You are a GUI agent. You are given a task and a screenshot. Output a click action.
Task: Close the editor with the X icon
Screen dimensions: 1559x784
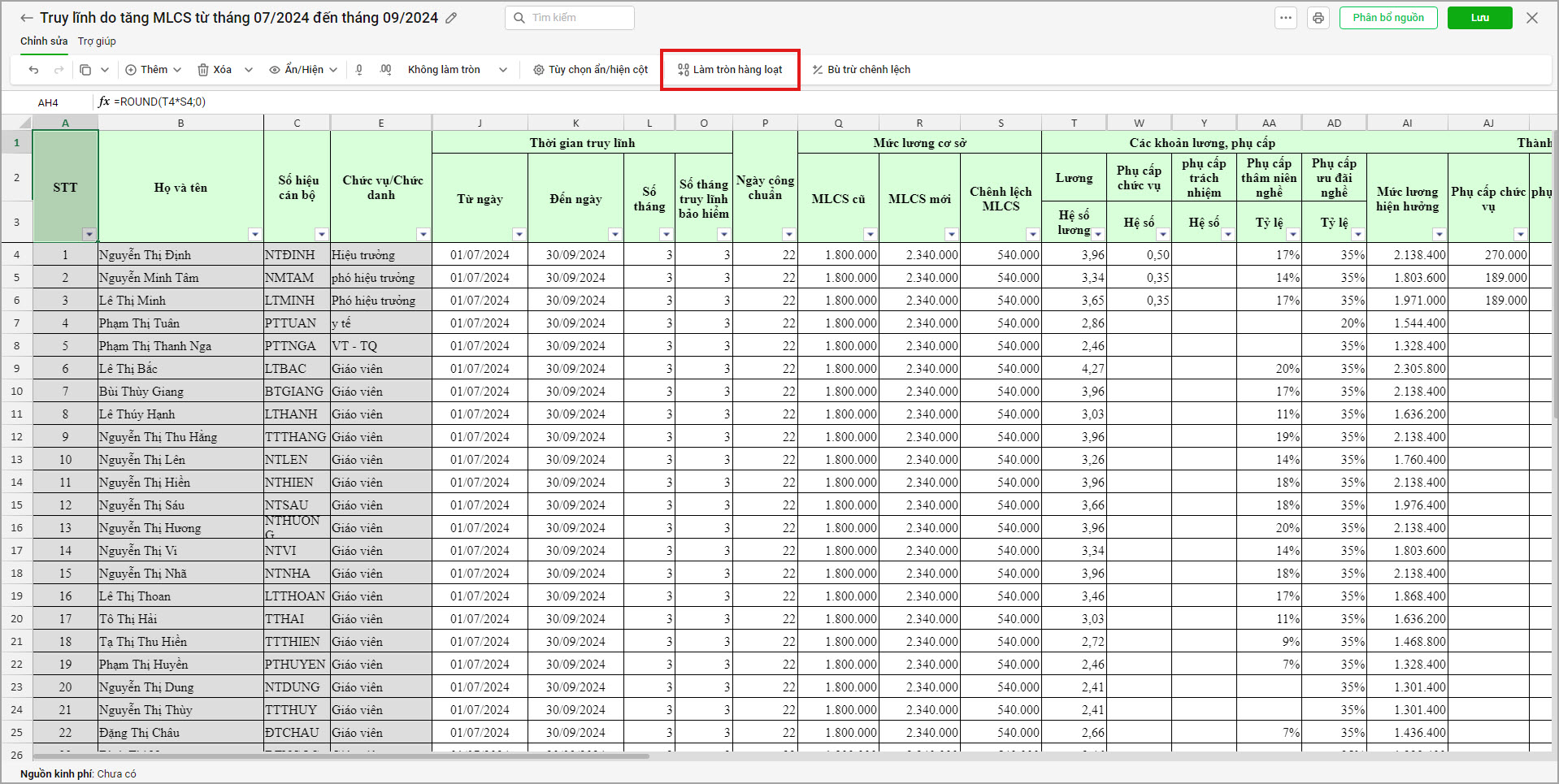(x=1532, y=18)
